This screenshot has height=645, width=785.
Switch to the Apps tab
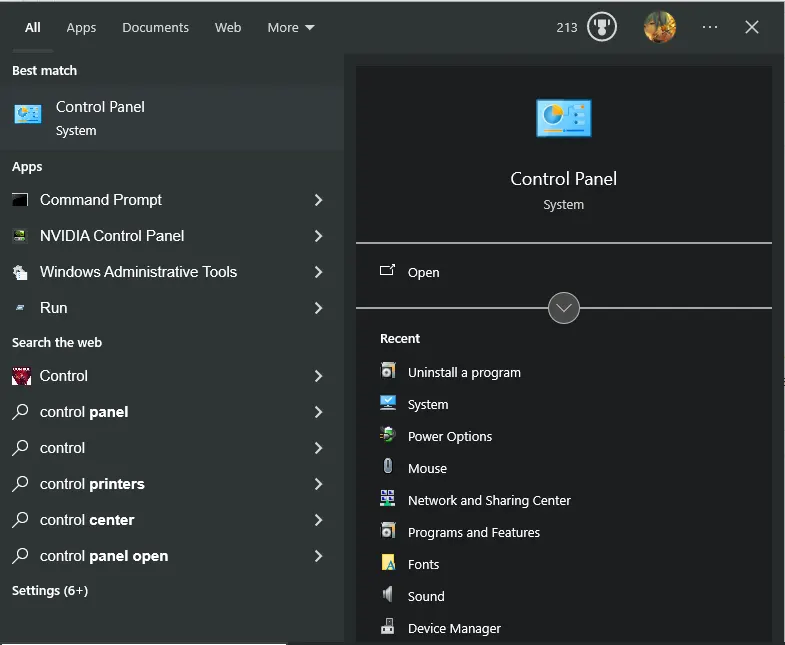point(81,28)
